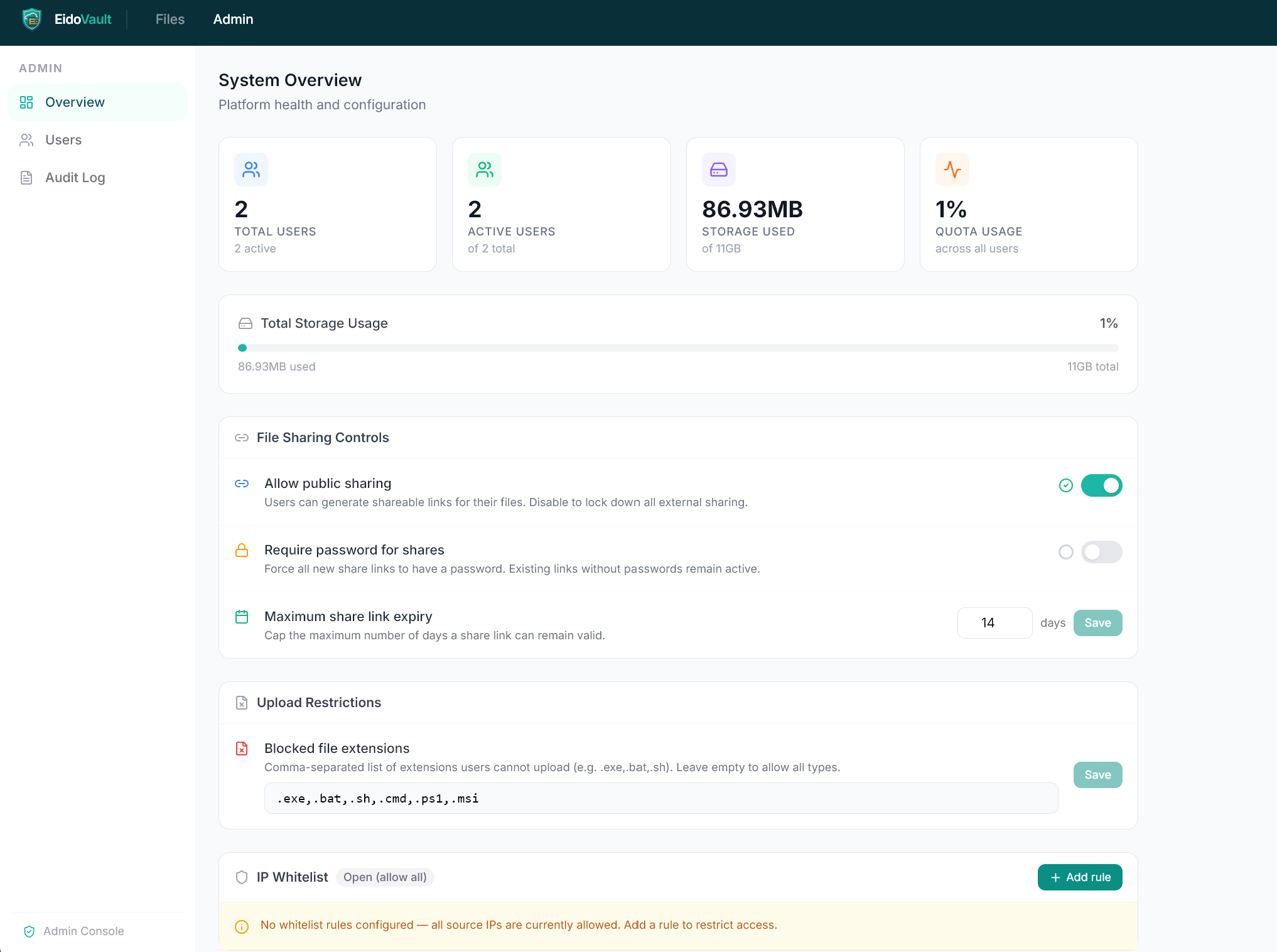Open the Overview sidebar item
1277x952 pixels.
pos(97,102)
